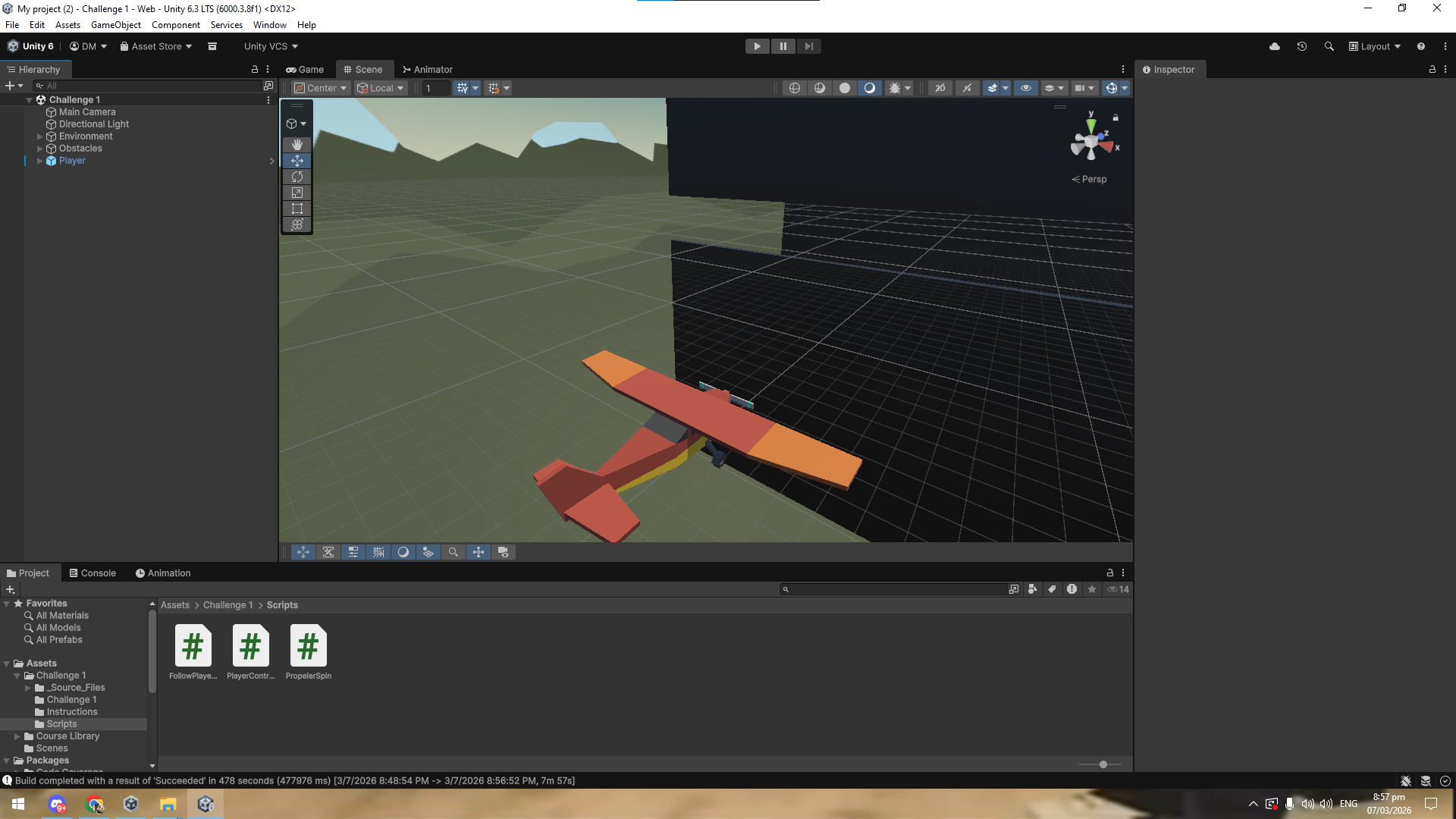Viewport: 1456px width, 819px height.
Task: Click the Scripts breadcrumb in Project path
Action: coord(282,605)
